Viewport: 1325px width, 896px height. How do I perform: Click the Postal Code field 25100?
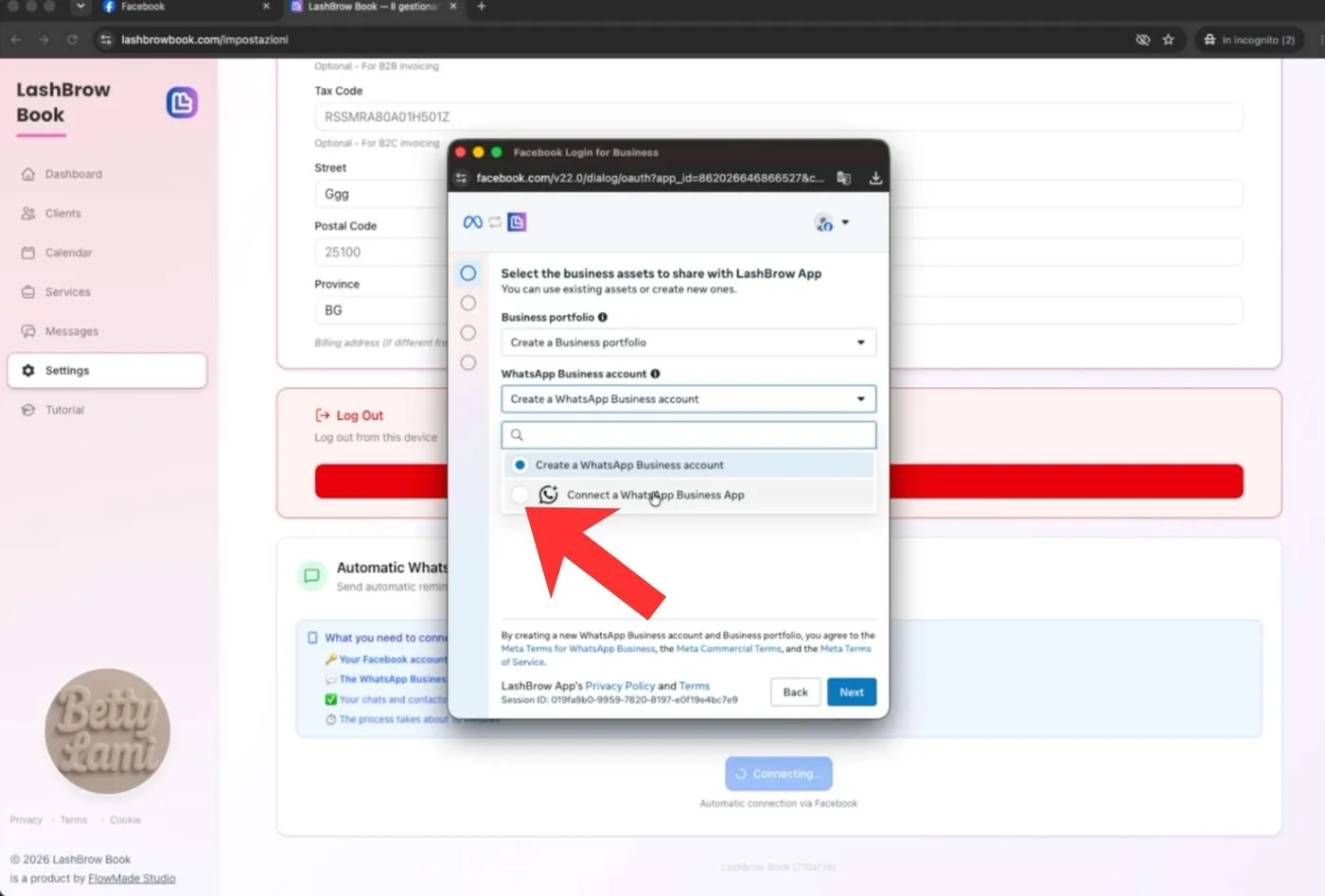tap(778, 253)
